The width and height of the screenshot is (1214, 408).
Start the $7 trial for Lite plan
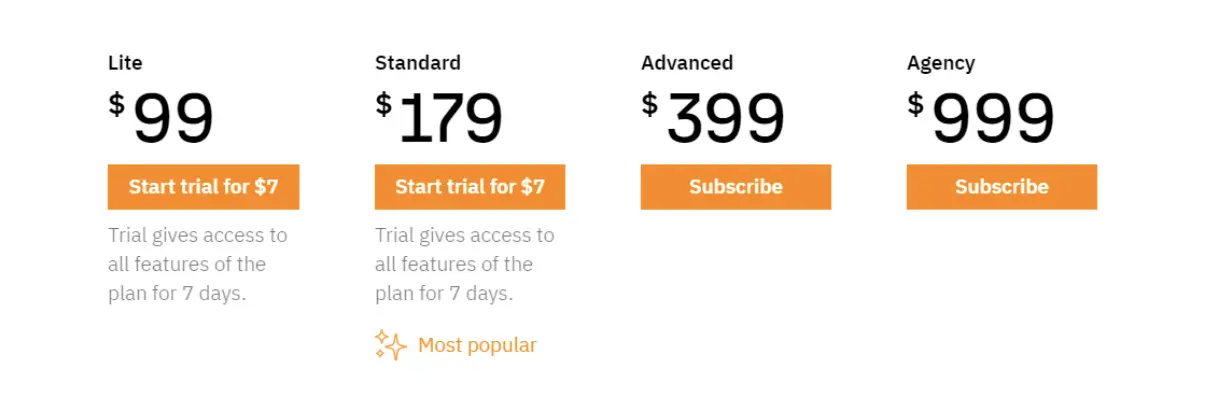tap(203, 187)
